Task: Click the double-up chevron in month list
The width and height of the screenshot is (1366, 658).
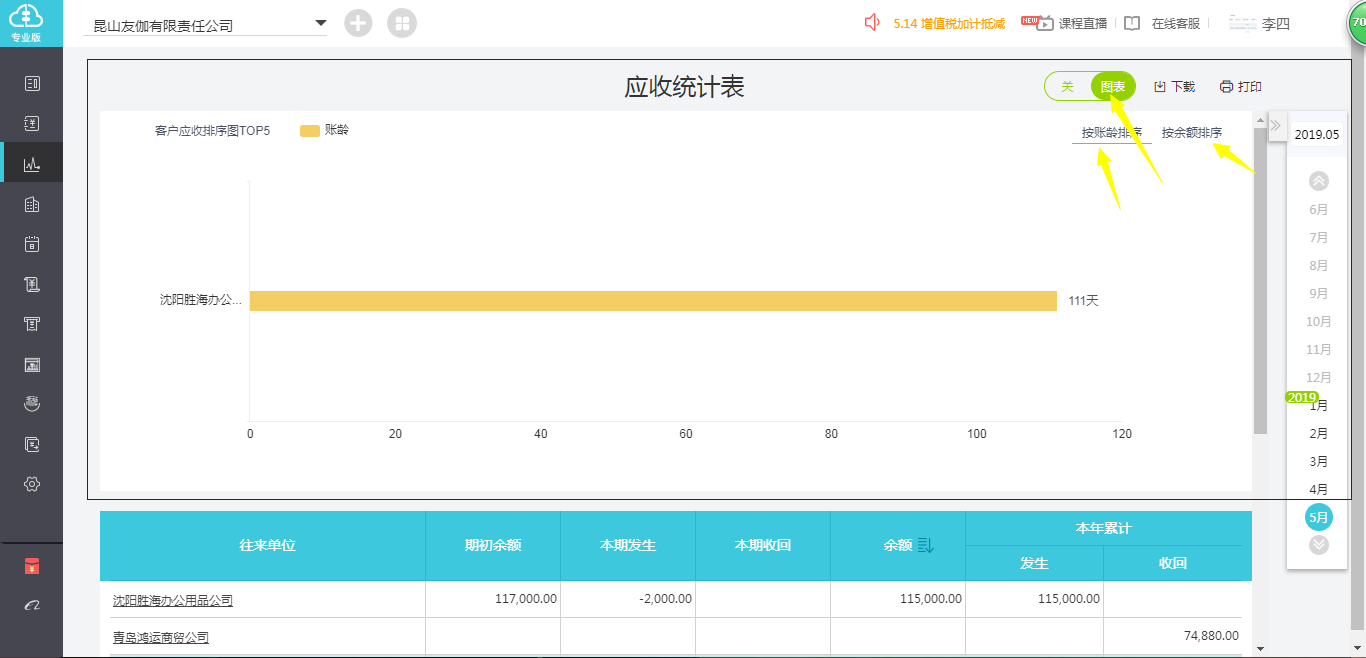Action: tap(1319, 181)
